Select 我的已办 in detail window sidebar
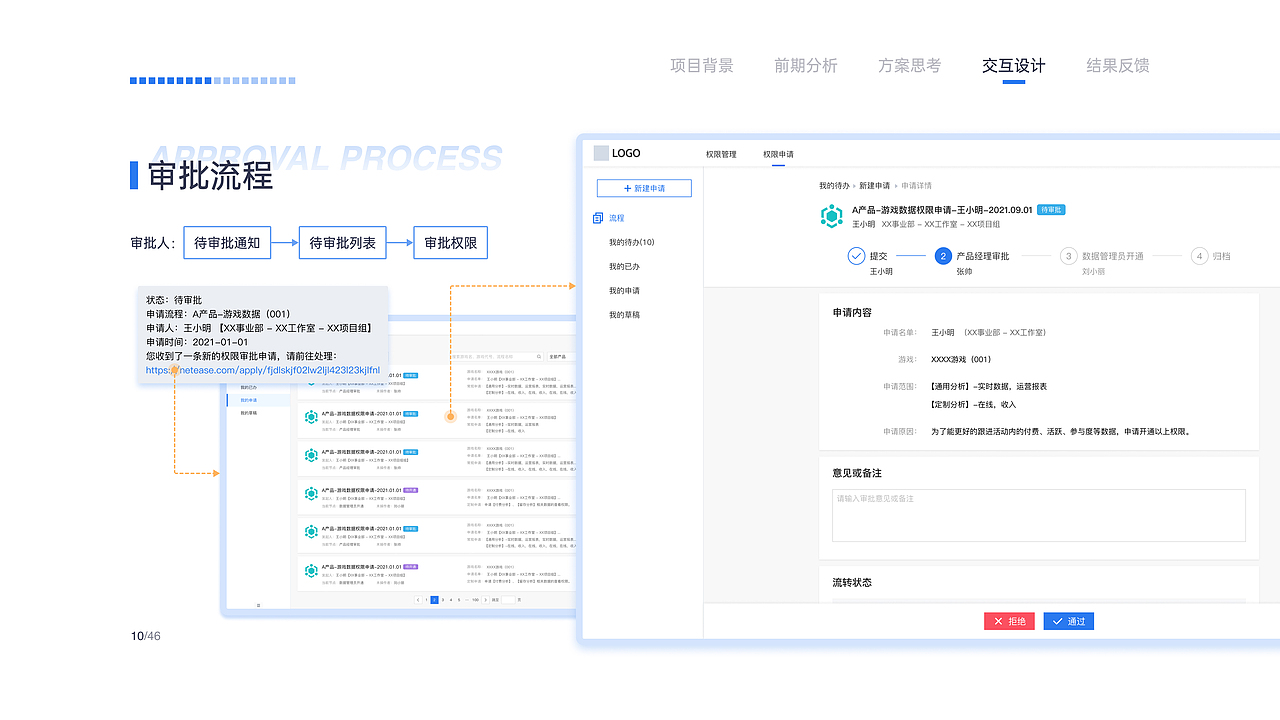The height and width of the screenshot is (720, 1280). pyautogui.click(x=624, y=266)
